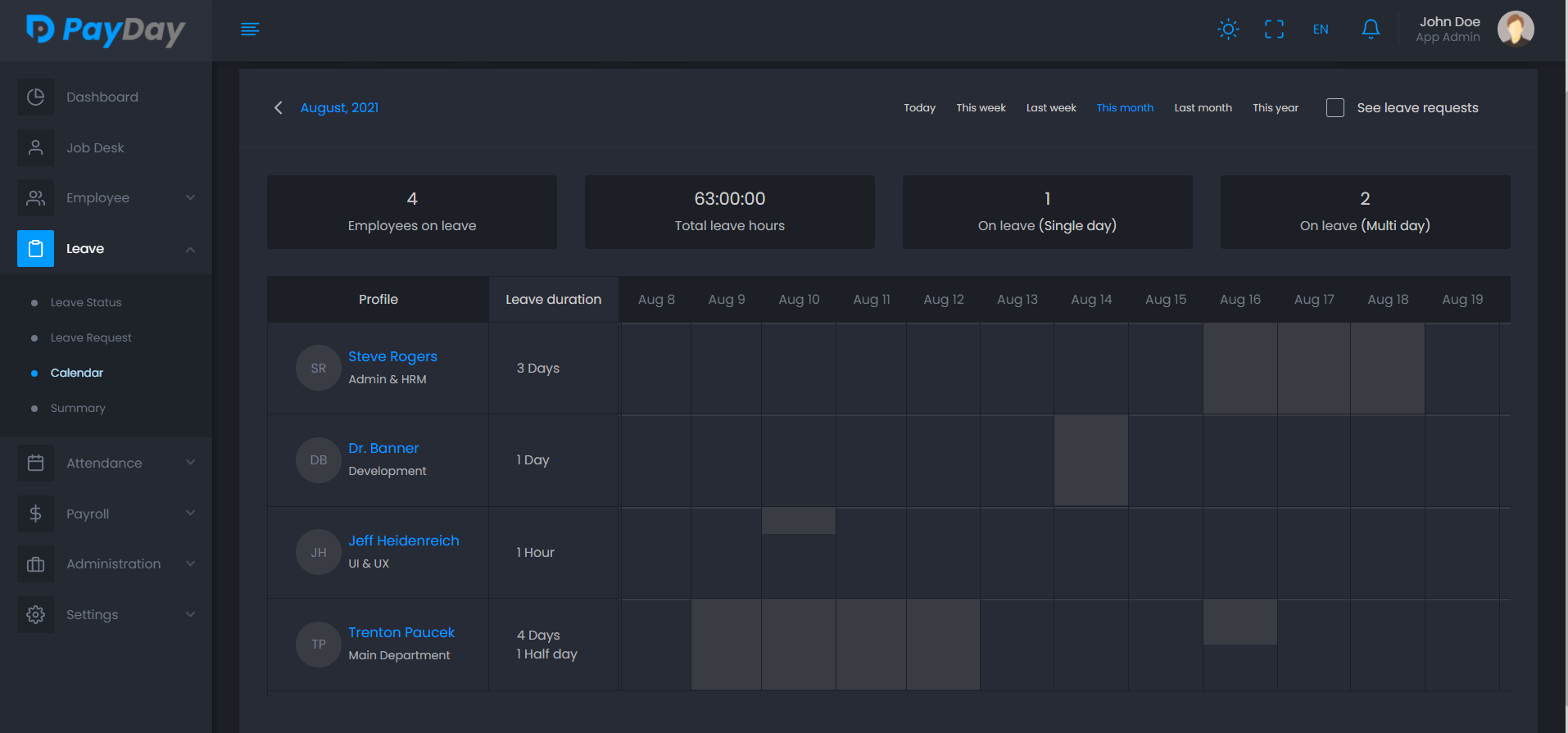
Task: Toggle the light/dark theme sun icon
Action: click(x=1228, y=29)
